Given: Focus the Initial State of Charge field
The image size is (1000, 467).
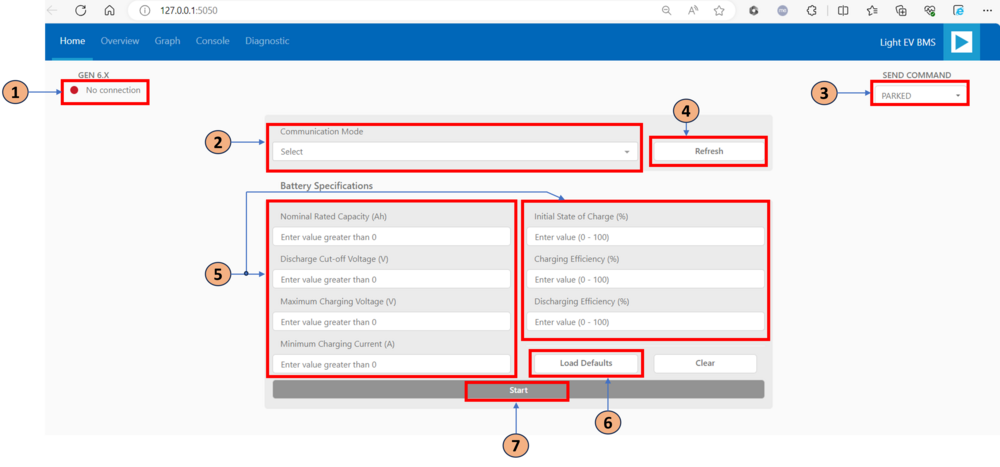Looking at the screenshot, I should click(645, 237).
